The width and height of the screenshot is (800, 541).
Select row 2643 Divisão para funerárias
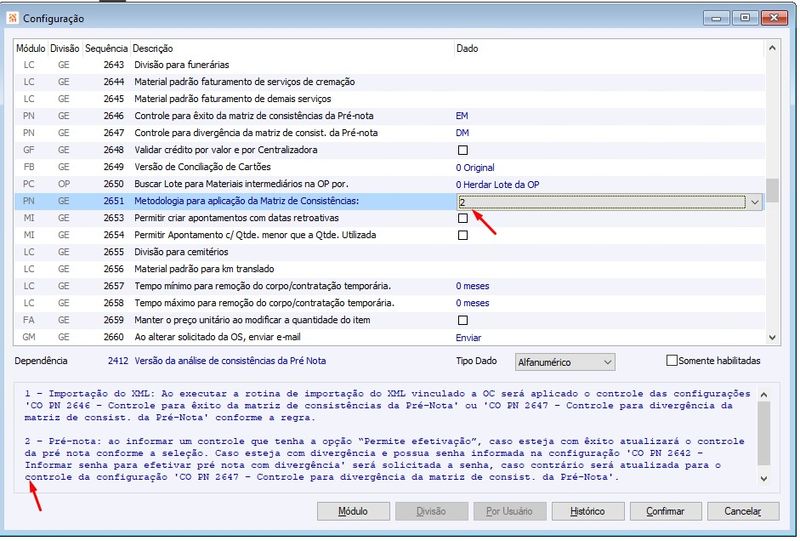pyautogui.click(x=389, y=65)
